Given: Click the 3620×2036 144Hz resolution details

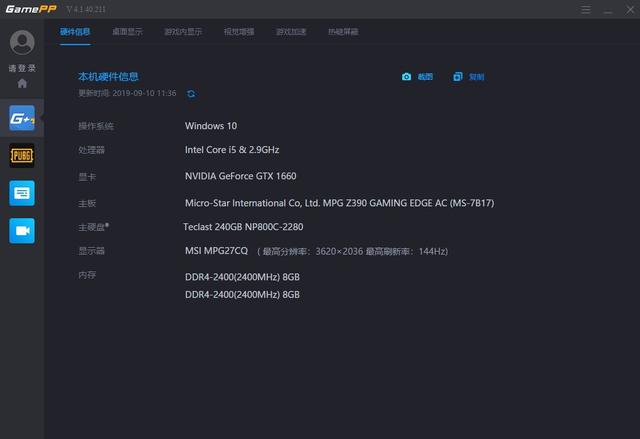Looking at the screenshot, I should (x=353, y=251).
